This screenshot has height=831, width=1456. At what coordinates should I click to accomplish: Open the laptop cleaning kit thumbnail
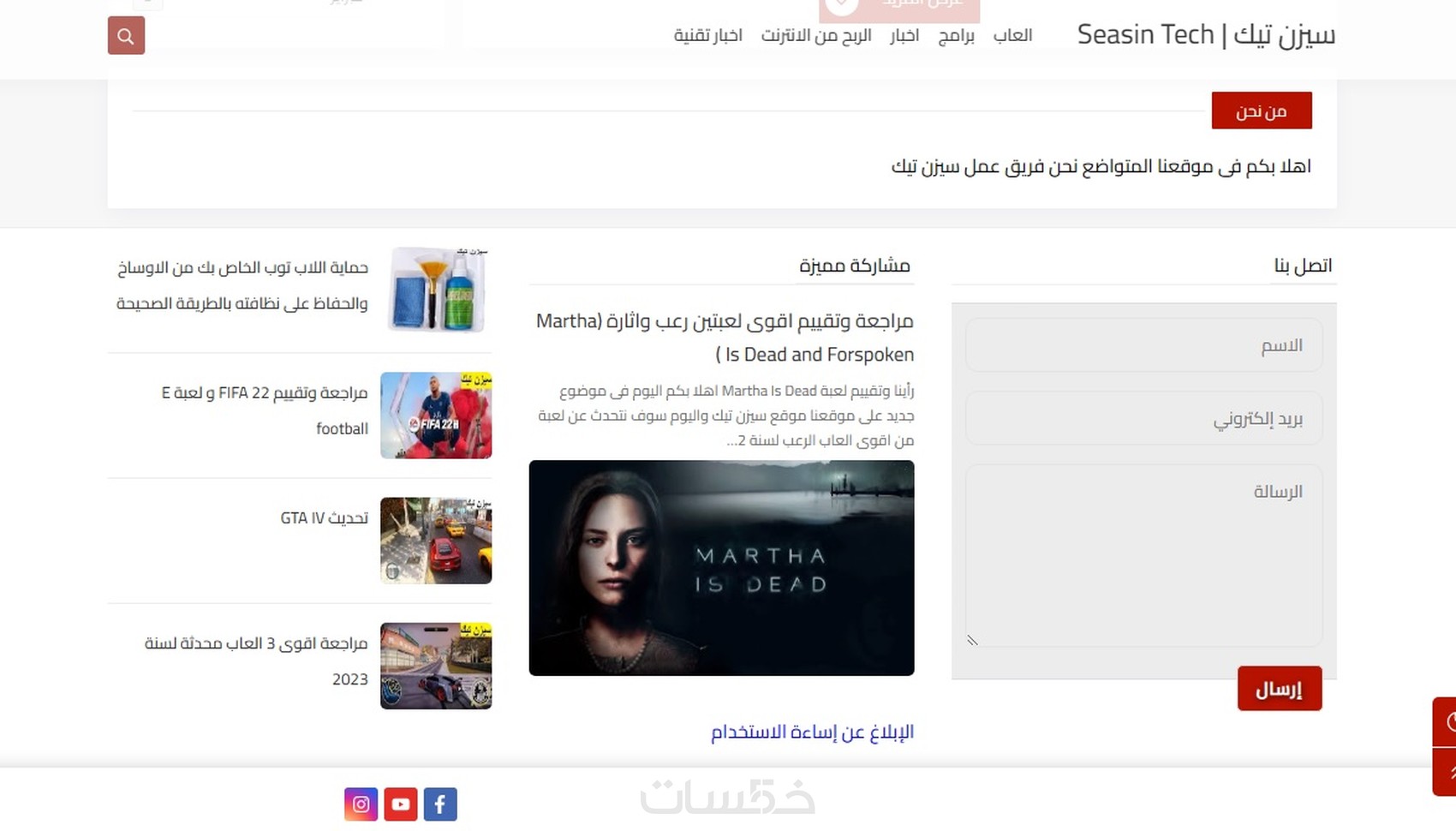(437, 290)
